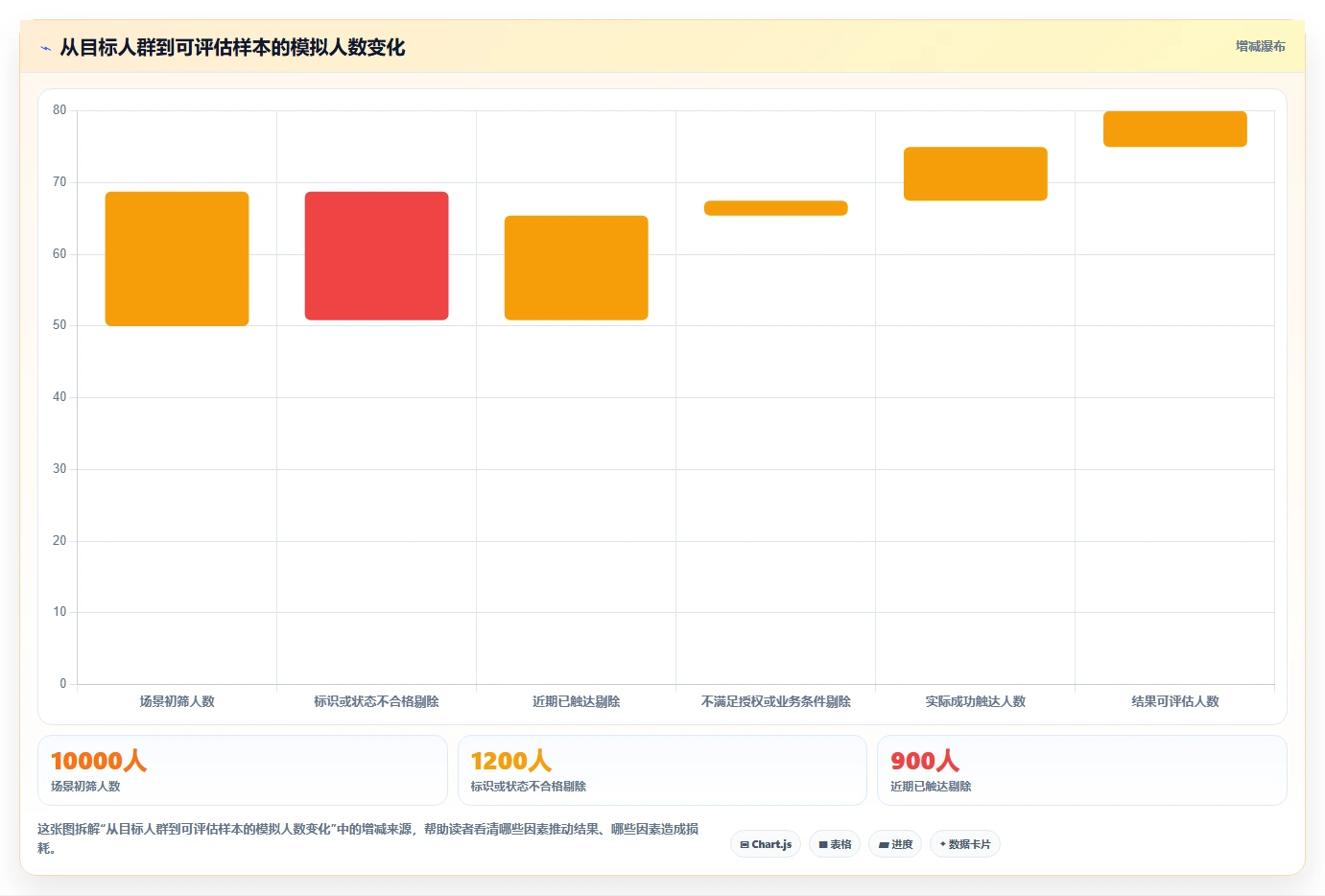The height and width of the screenshot is (896, 1325).
Task: Click x-axis label 不满足授权或业务条件剔除
Action: 776,701
